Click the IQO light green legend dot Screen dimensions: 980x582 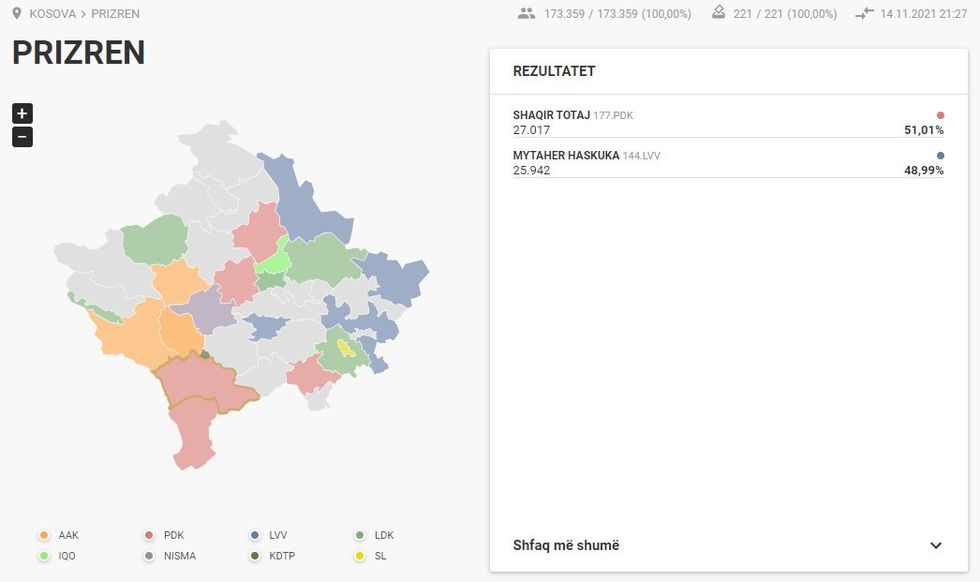point(44,556)
